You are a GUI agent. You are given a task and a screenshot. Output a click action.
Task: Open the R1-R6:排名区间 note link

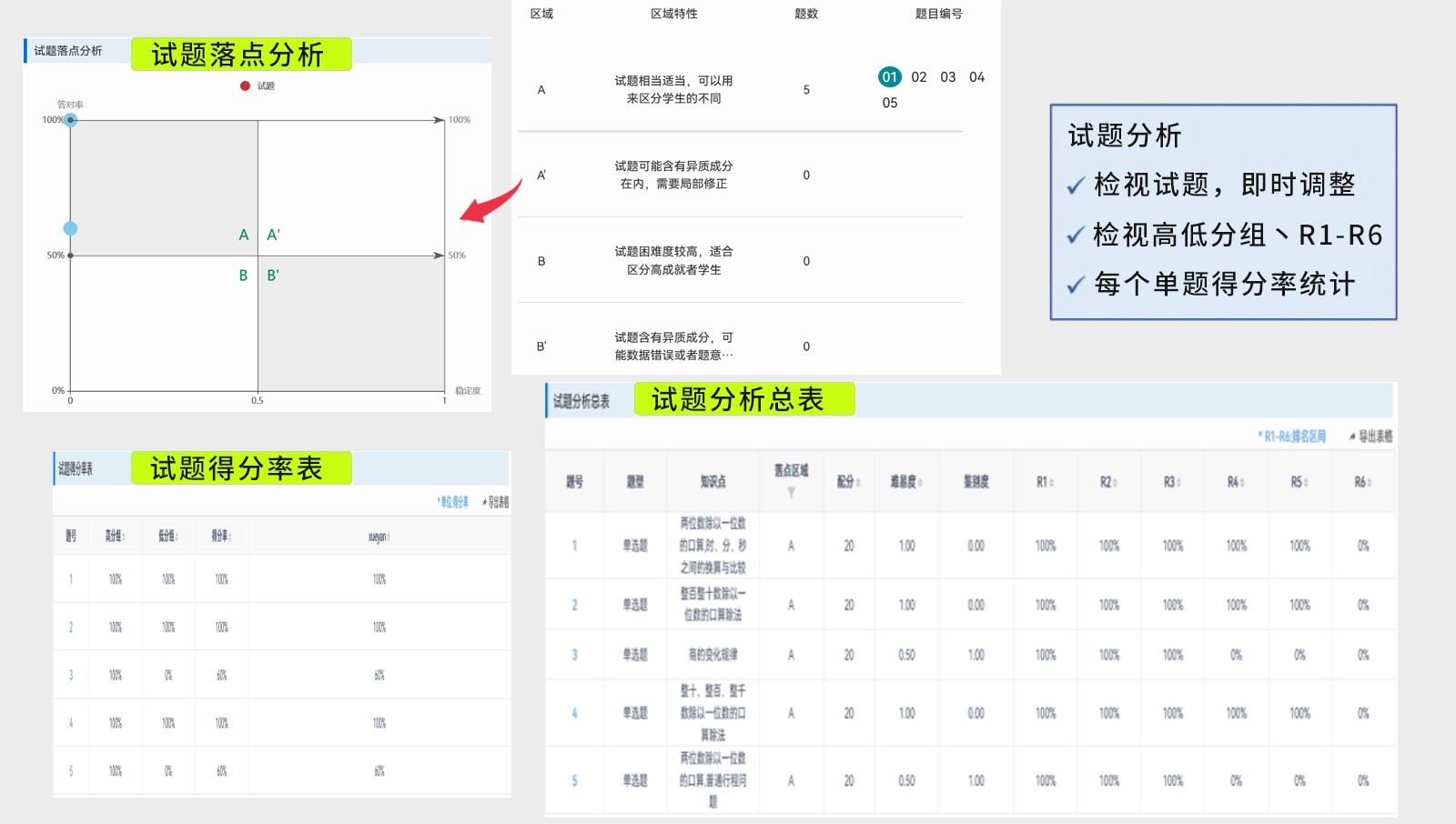1292,437
